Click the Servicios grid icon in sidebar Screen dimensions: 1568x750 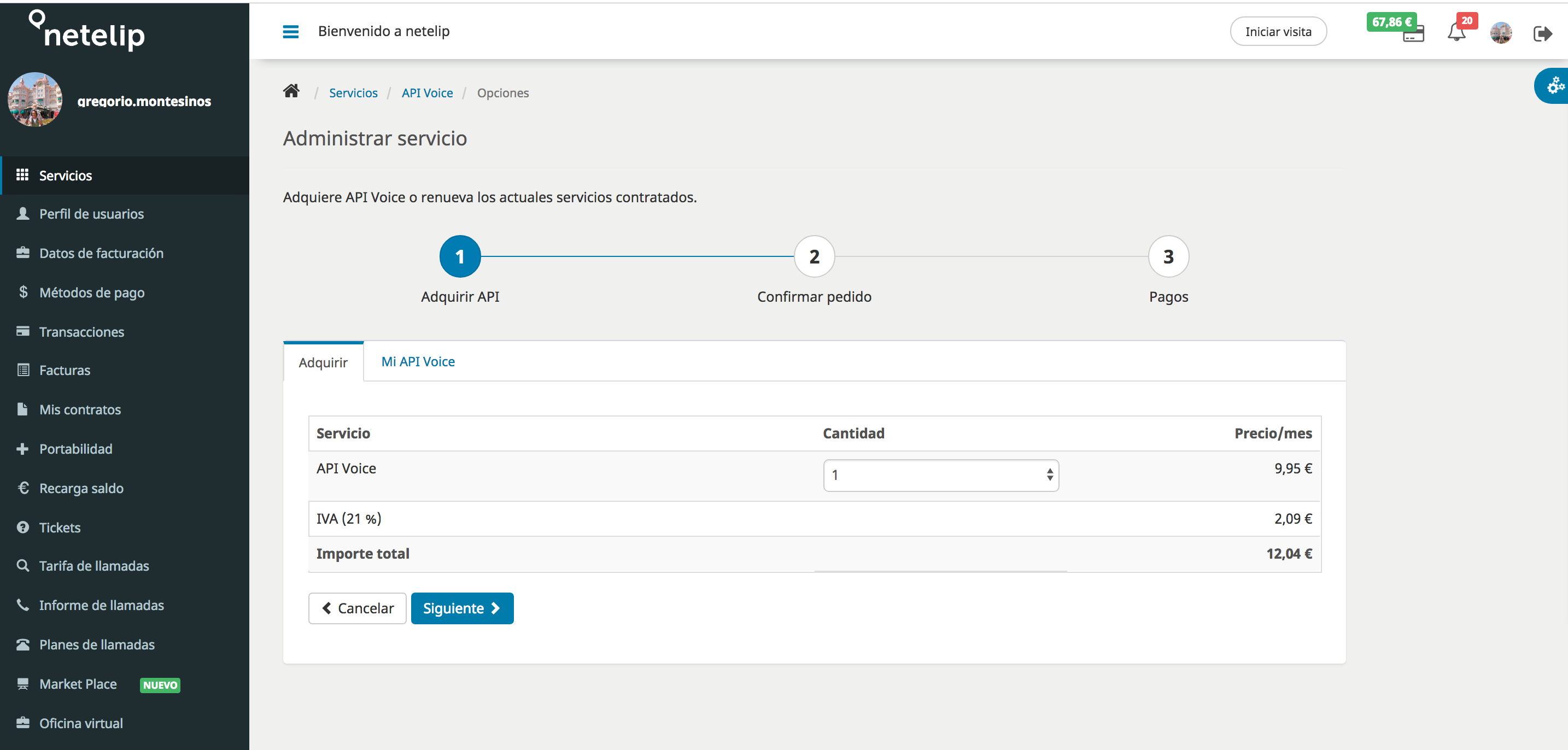[22, 175]
